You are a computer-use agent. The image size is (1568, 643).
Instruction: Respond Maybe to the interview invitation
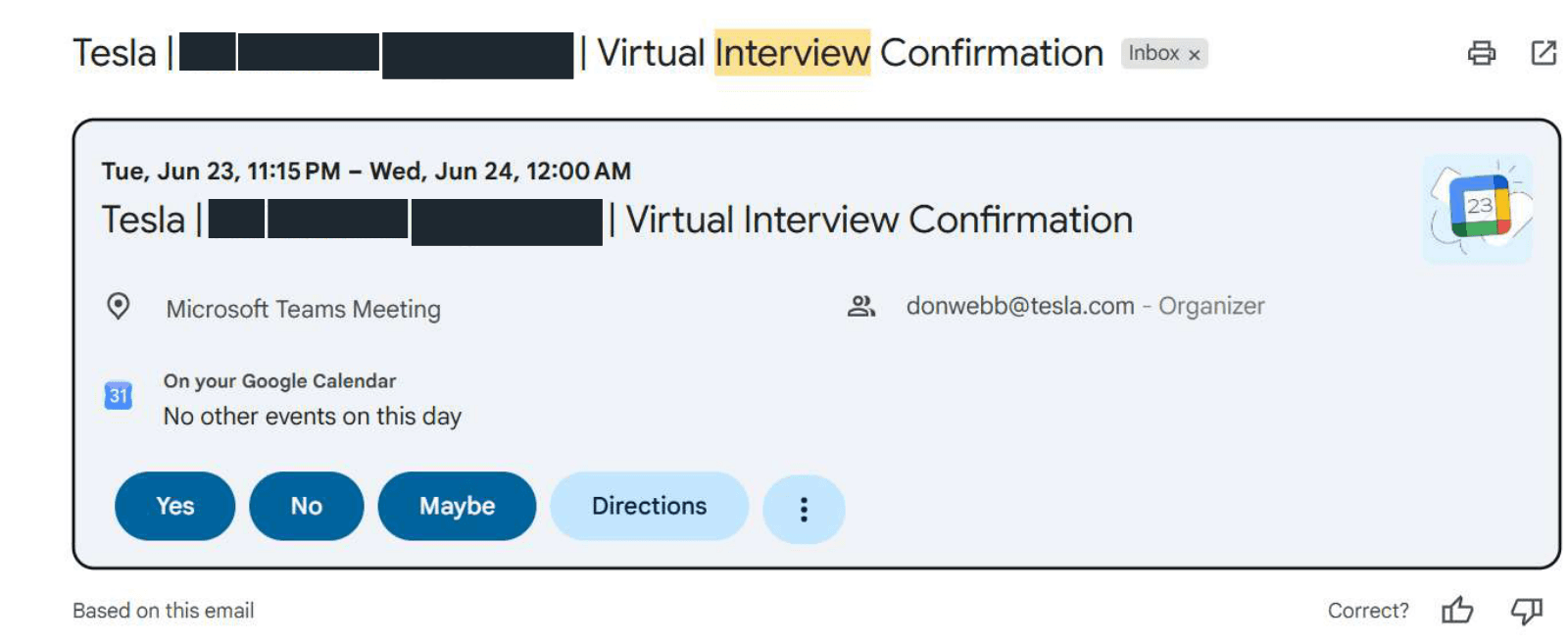coord(457,506)
